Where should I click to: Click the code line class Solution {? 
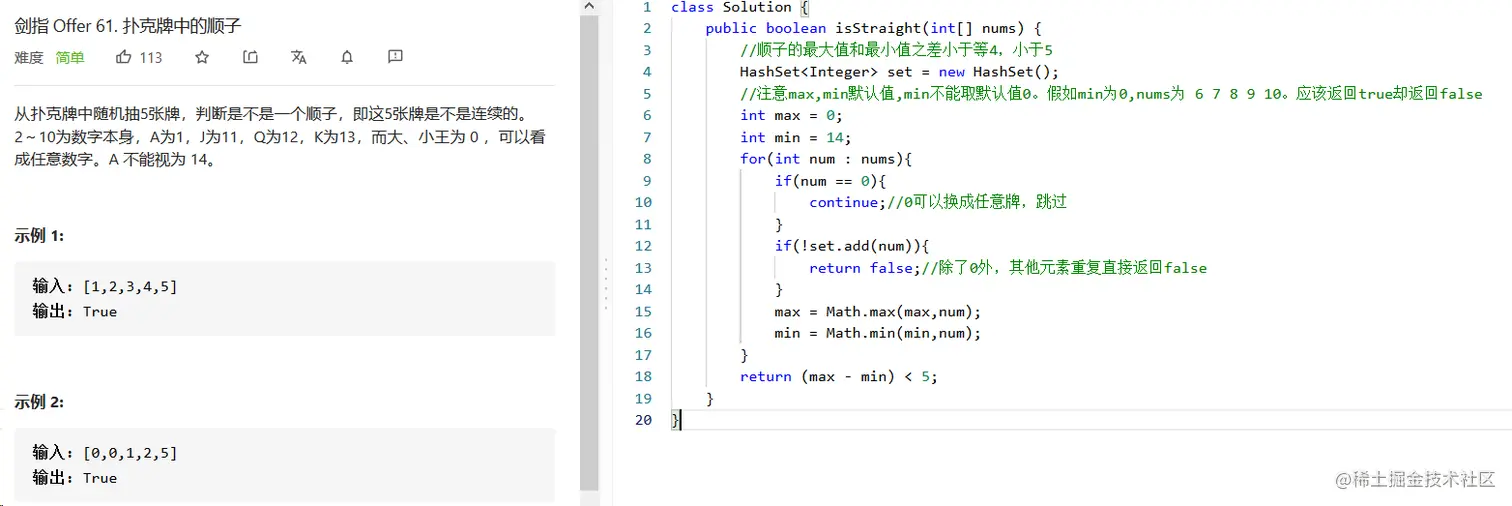739,7
